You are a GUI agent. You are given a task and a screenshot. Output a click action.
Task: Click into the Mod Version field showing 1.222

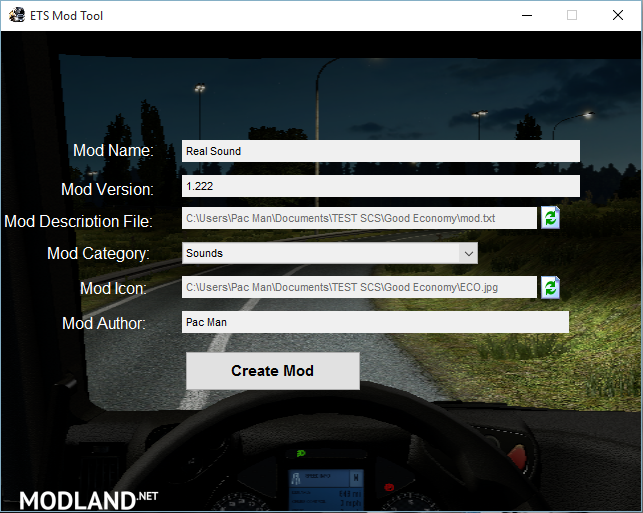(381, 186)
